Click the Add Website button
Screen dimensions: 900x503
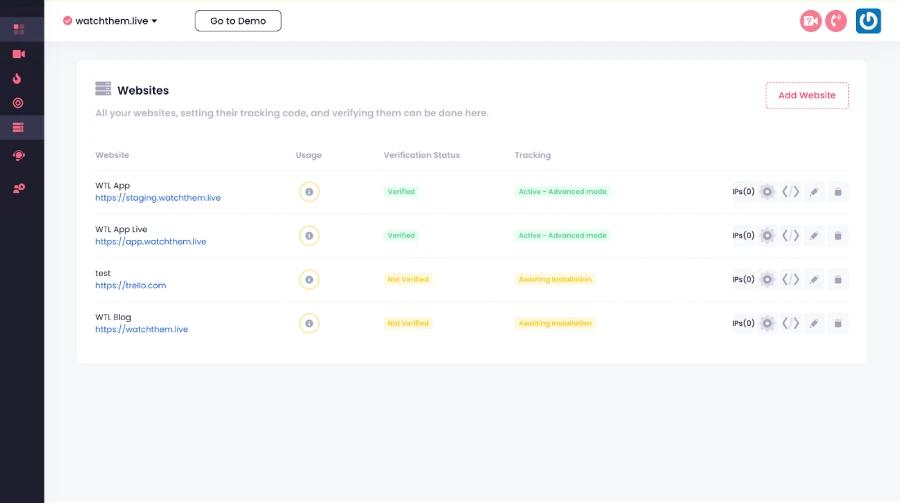tap(807, 95)
